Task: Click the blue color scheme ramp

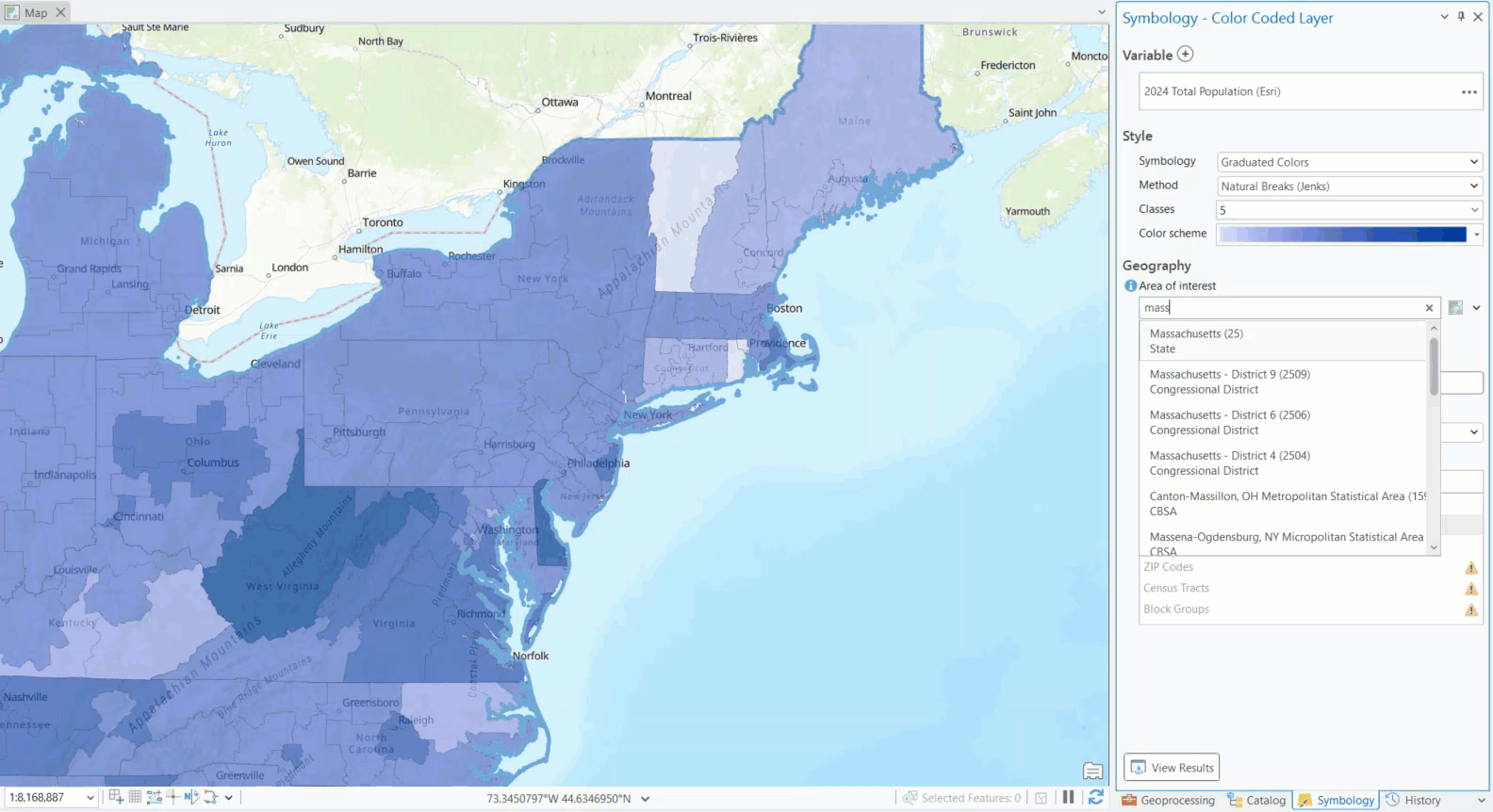Action: (1343, 235)
